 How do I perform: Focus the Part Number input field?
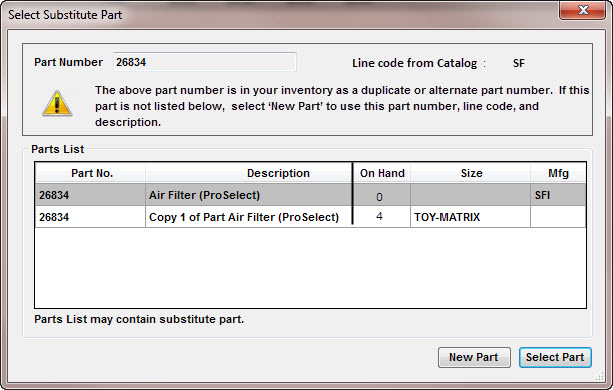[204, 62]
